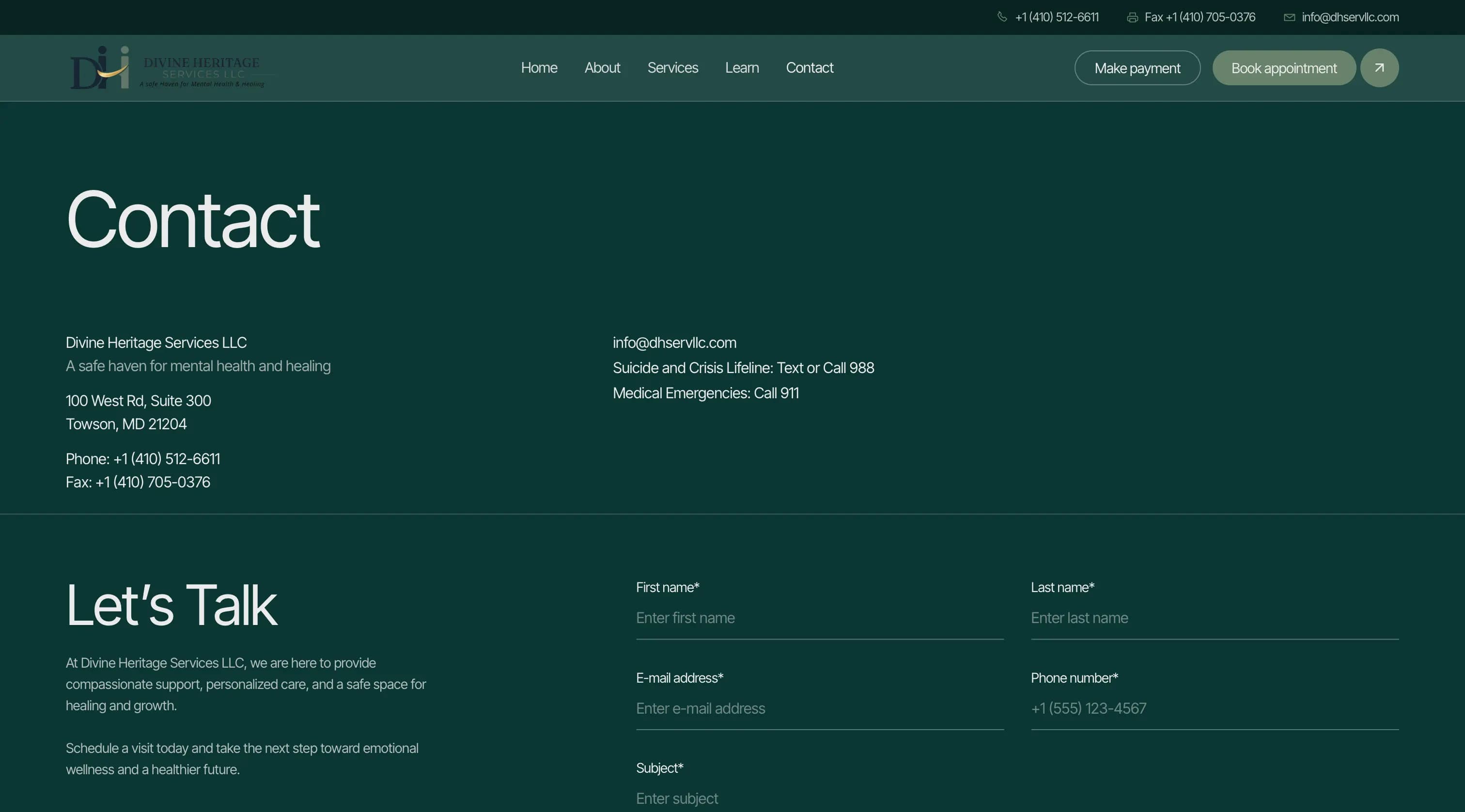This screenshot has height=812, width=1465.
Task: Click the Towson, MD 21204 text
Action: click(x=126, y=424)
